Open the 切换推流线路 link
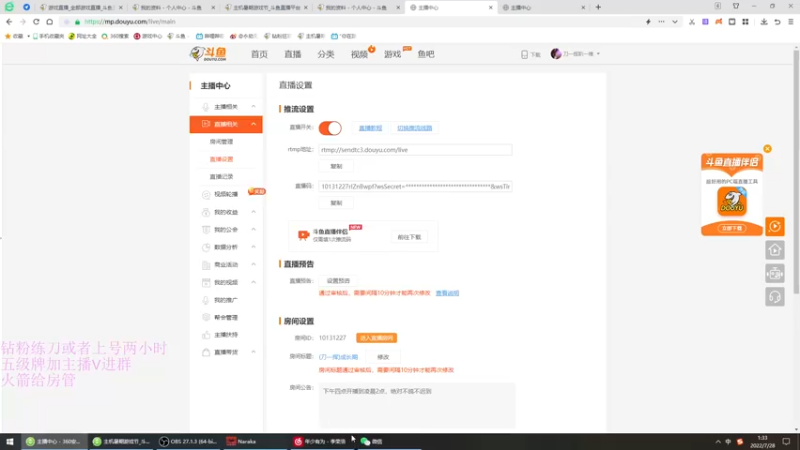 coord(415,128)
